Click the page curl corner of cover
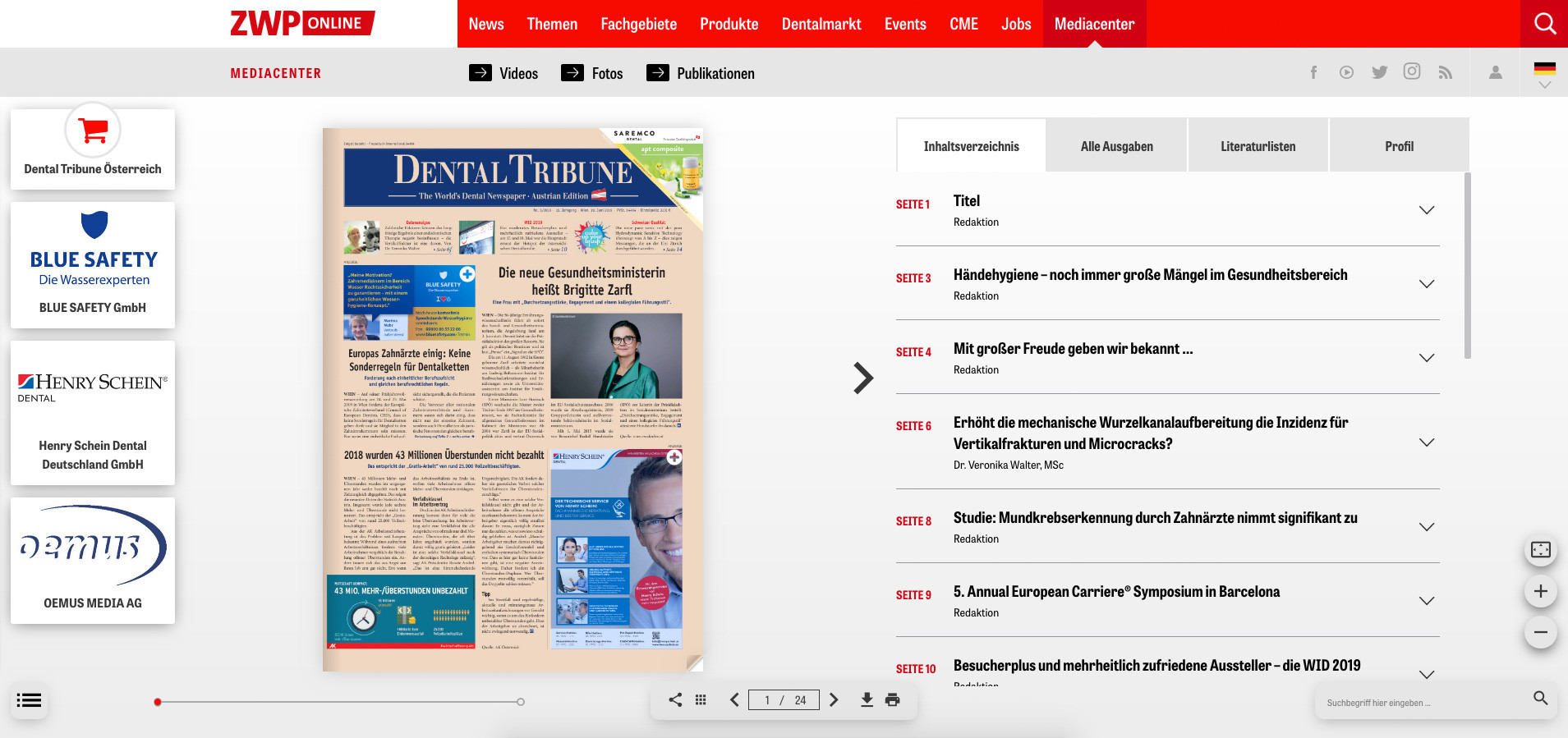The width and height of the screenshot is (1568, 738). pos(695,663)
